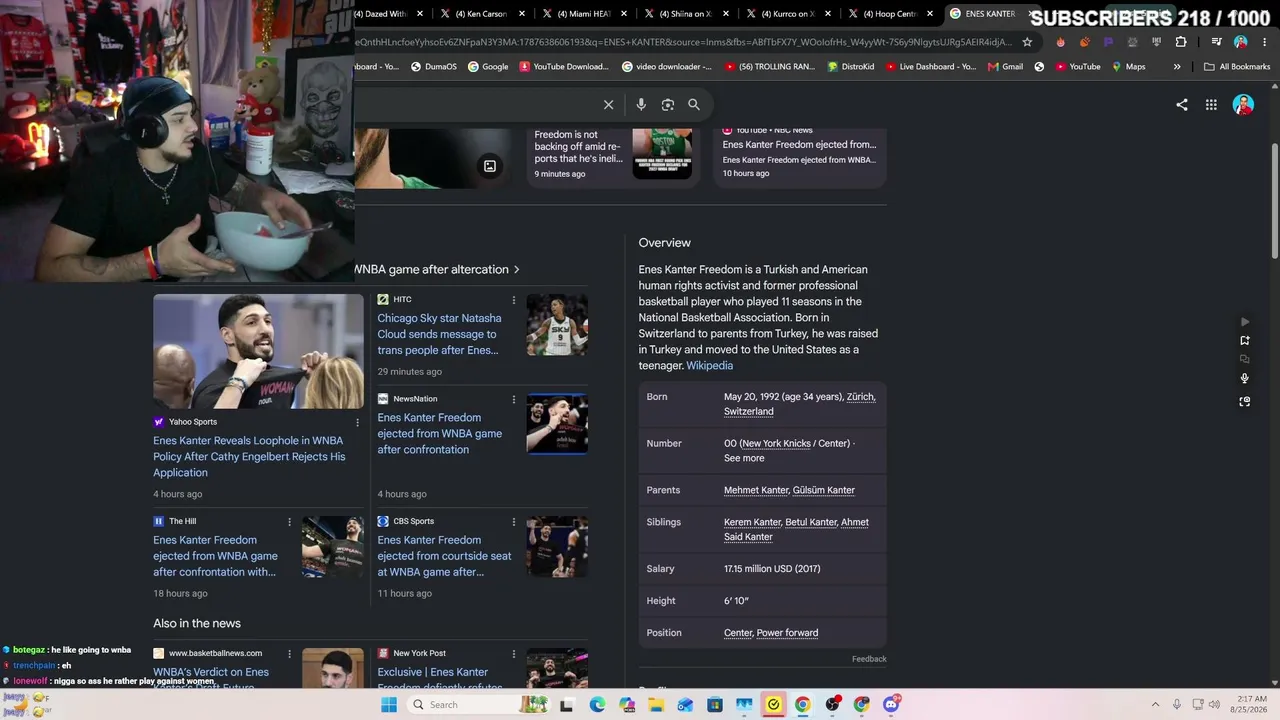Click the floating sidebar play icon

pyautogui.click(x=1245, y=322)
